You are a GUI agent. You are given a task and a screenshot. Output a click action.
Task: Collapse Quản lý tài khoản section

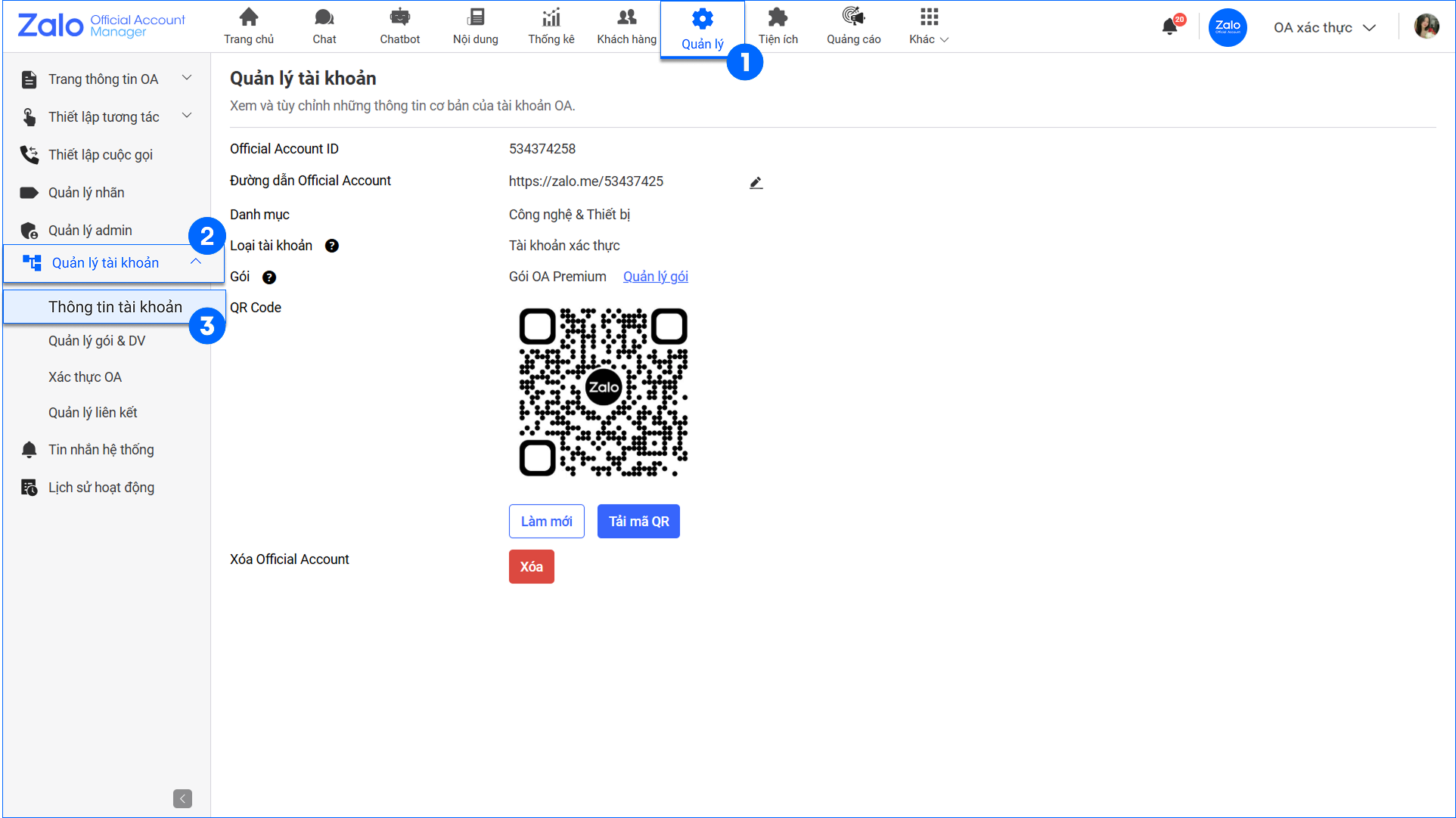195,262
